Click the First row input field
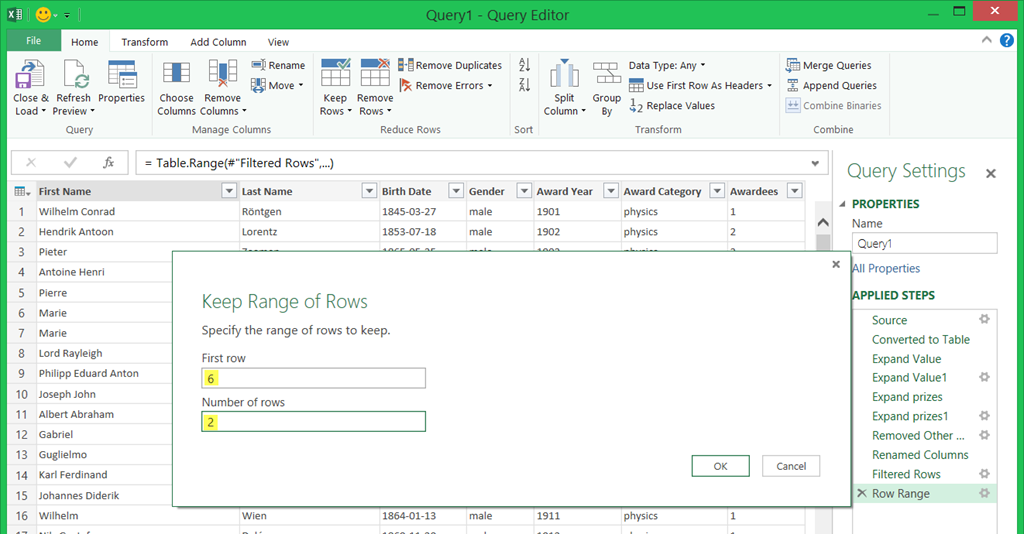The height and width of the screenshot is (534, 1024). [313, 378]
